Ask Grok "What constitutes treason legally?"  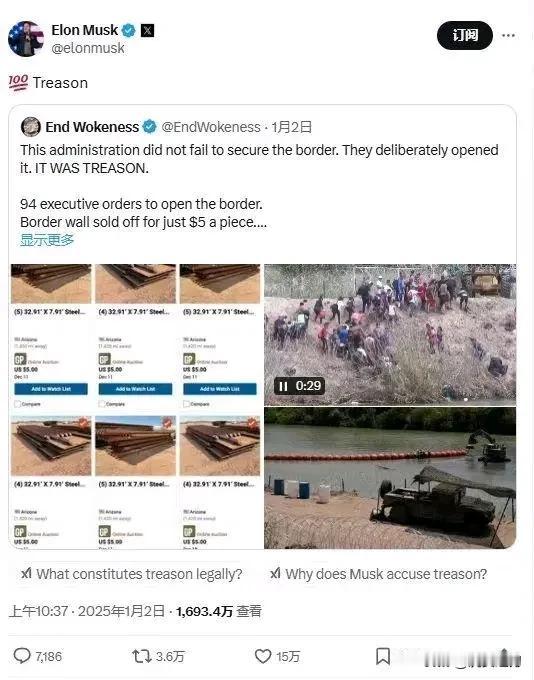click(x=131, y=574)
